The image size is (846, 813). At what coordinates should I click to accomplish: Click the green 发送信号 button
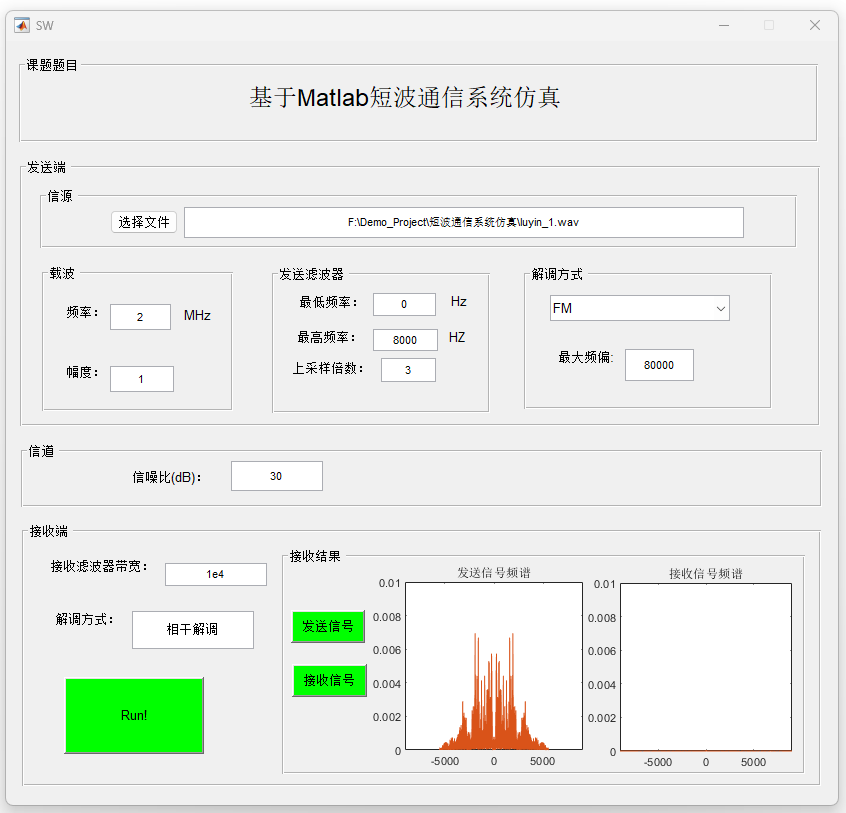(x=328, y=626)
